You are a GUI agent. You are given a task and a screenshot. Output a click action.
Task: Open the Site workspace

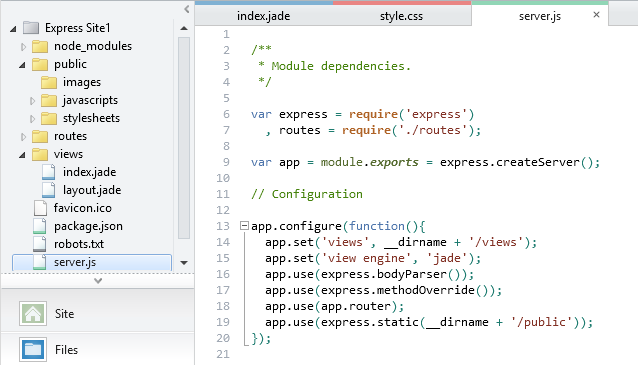pos(98,314)
